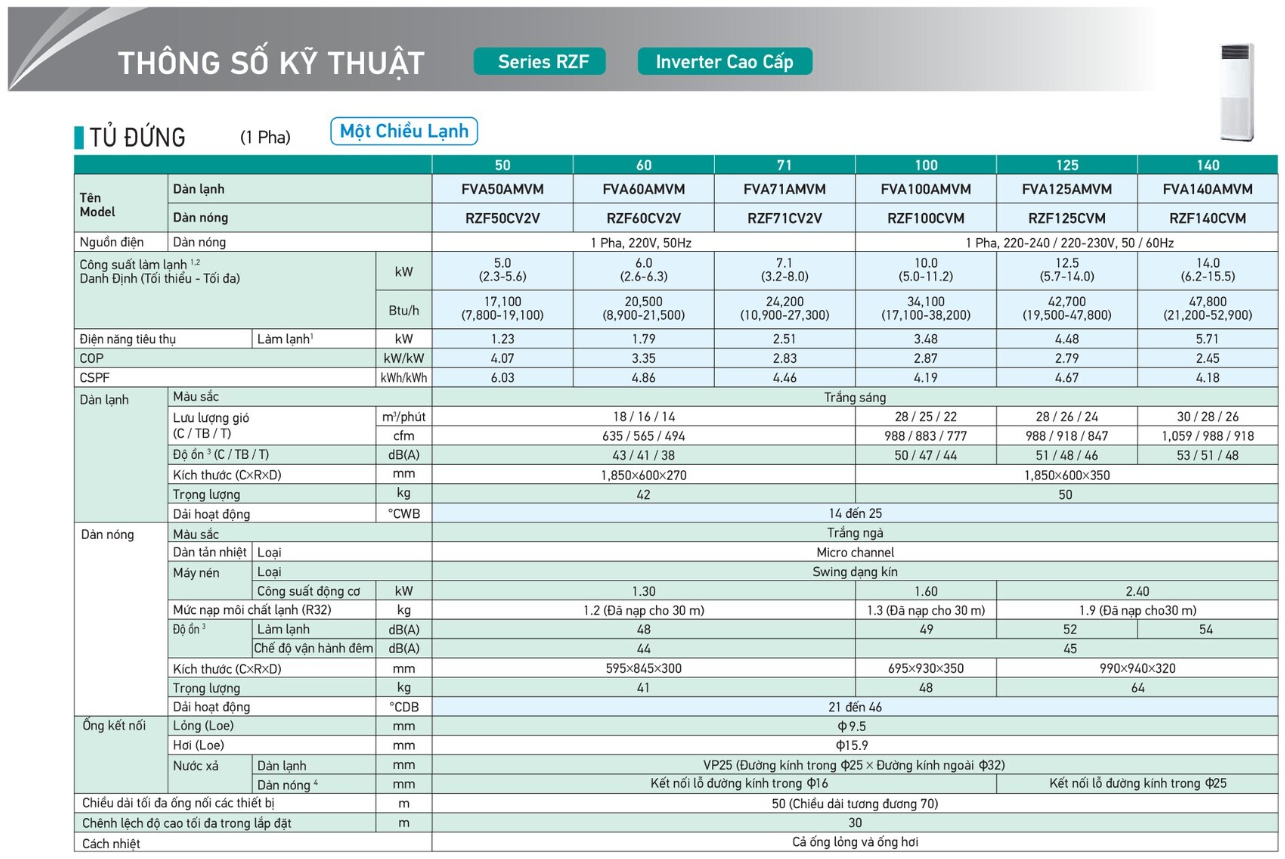The width and height of the screenshot is (1285, 859).
Task: Click the 'TỦ ĐỨNG' section title
Action: (x=138, y=138)
